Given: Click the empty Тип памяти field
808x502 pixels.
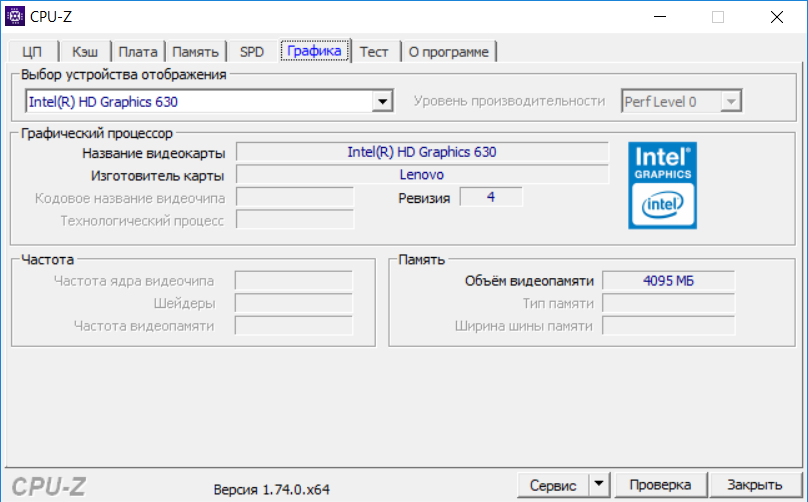Looking at the screenshot, I should (x=668, y=303).
